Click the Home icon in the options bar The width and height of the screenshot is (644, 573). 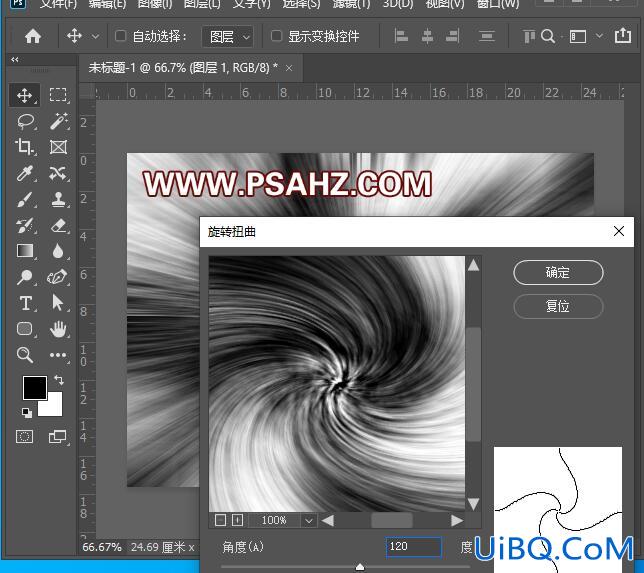tap(33, 37)
